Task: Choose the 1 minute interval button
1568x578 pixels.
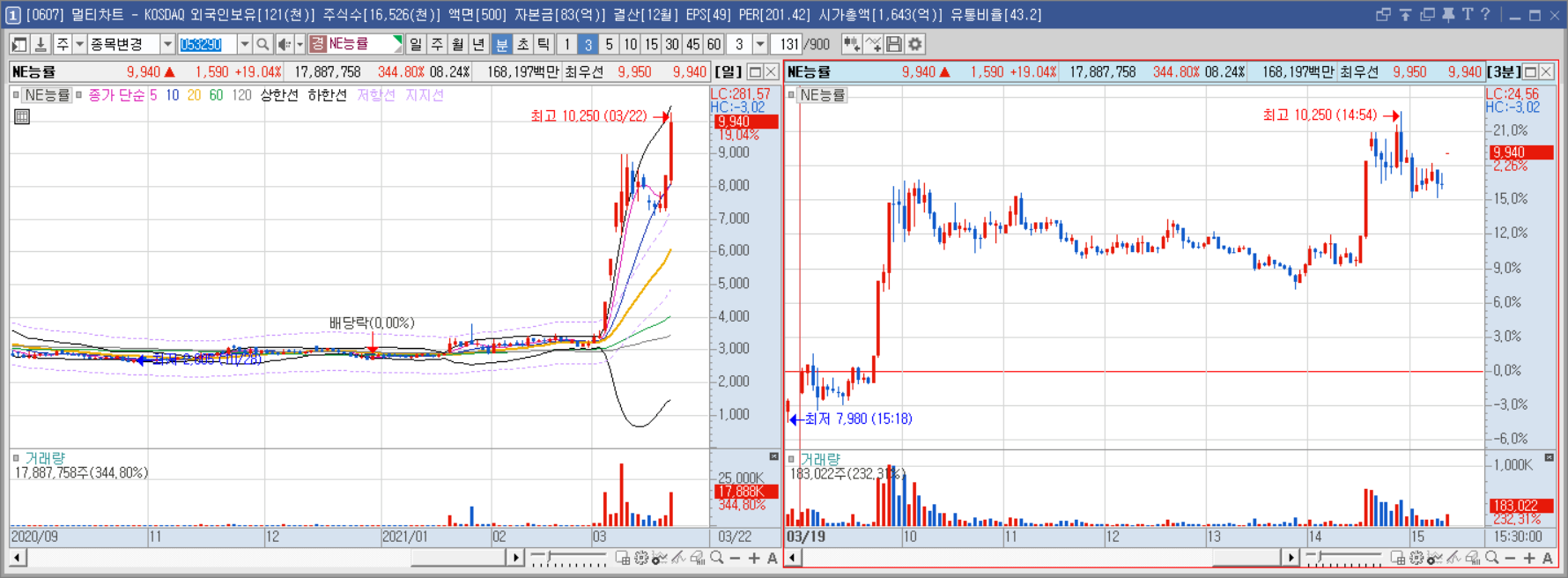Action: pyautogui.click(x=567, y=44)
